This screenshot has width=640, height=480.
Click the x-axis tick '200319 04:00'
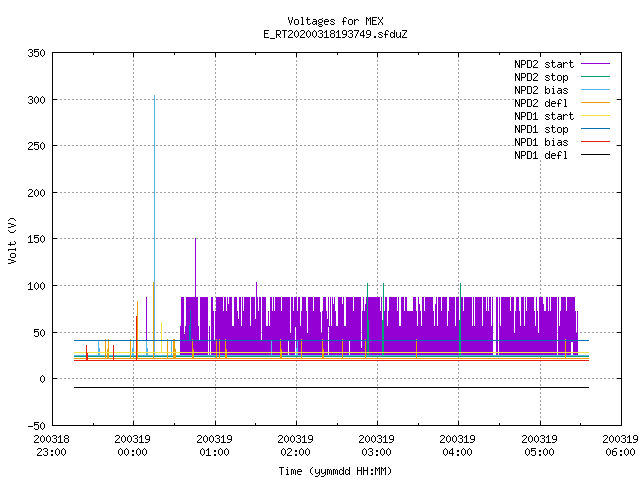(x=457, y=446)
